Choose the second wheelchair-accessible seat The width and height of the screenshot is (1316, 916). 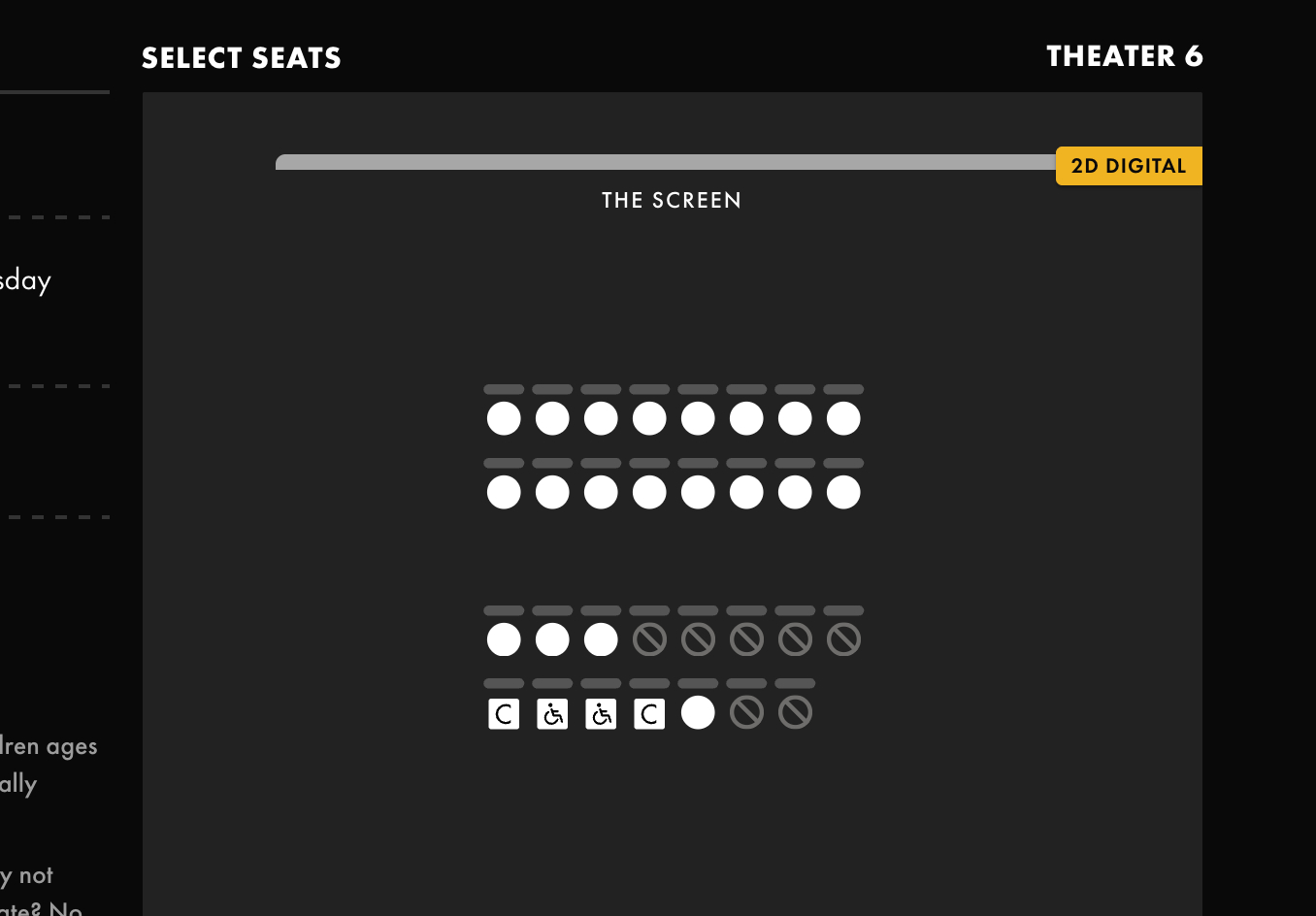[601, 714]
